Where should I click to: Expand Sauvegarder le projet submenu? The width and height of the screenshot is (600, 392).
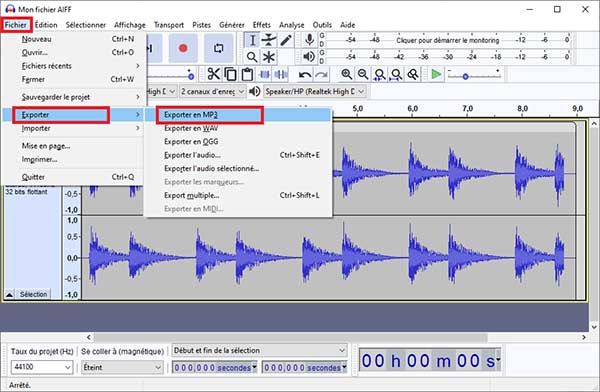point(73,97)
